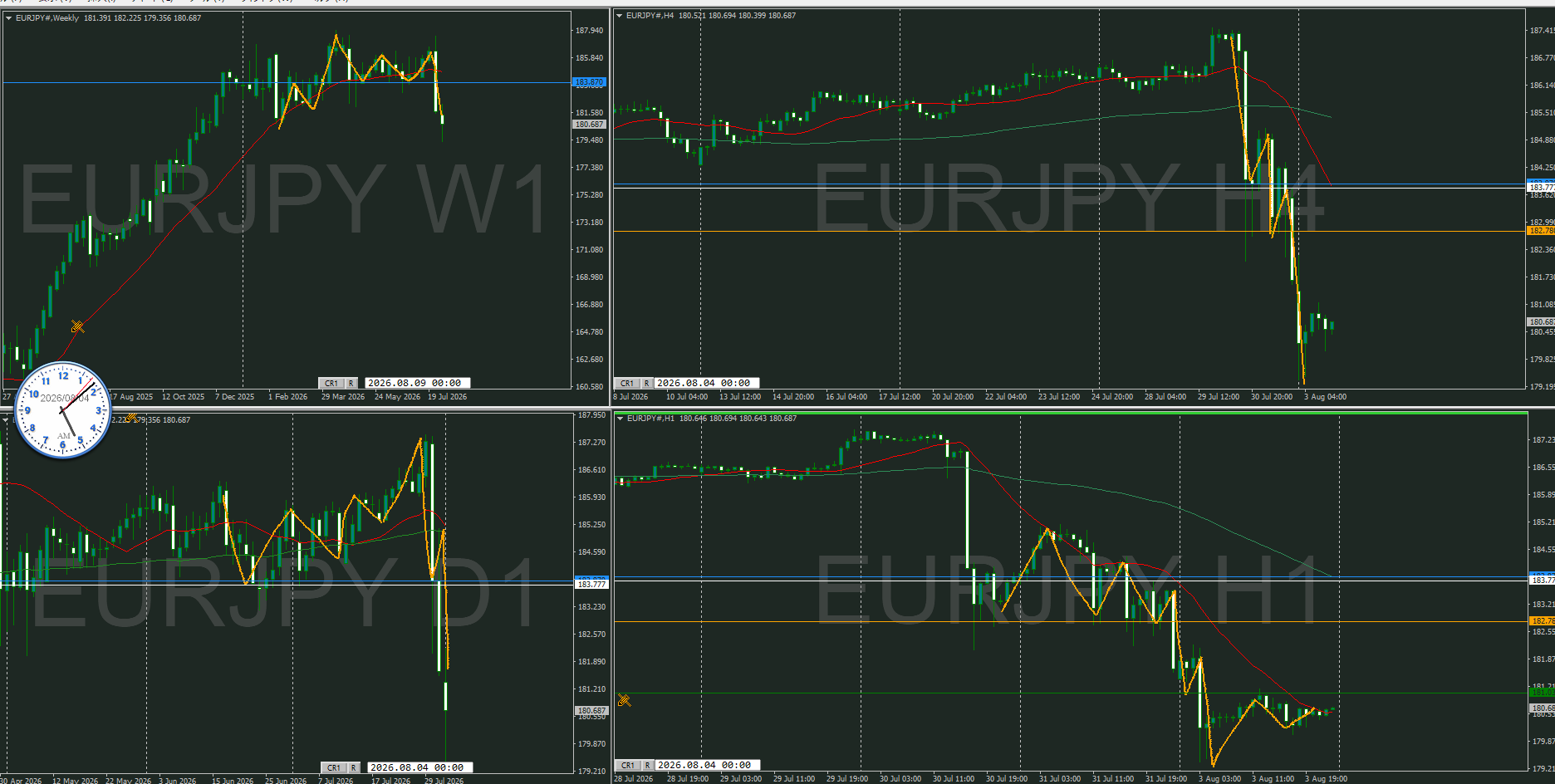Click the 13 Jul 12:00 time label
The width and height of the screenshot is (1555, 784).
pyautogui.click(x=740, y=397)
